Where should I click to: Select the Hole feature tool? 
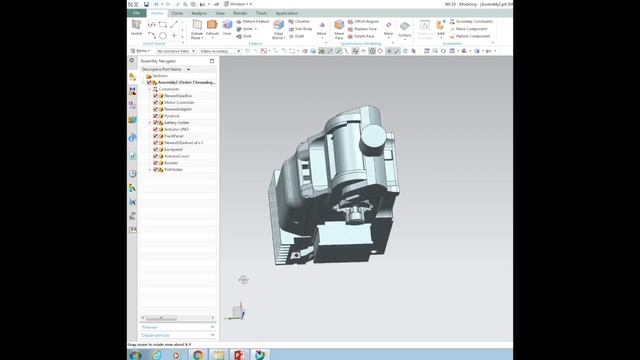coord(227,28)
